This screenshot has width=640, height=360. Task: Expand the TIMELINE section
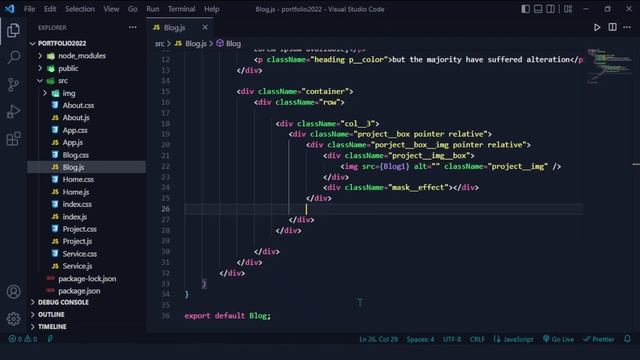tap(52, 327)
